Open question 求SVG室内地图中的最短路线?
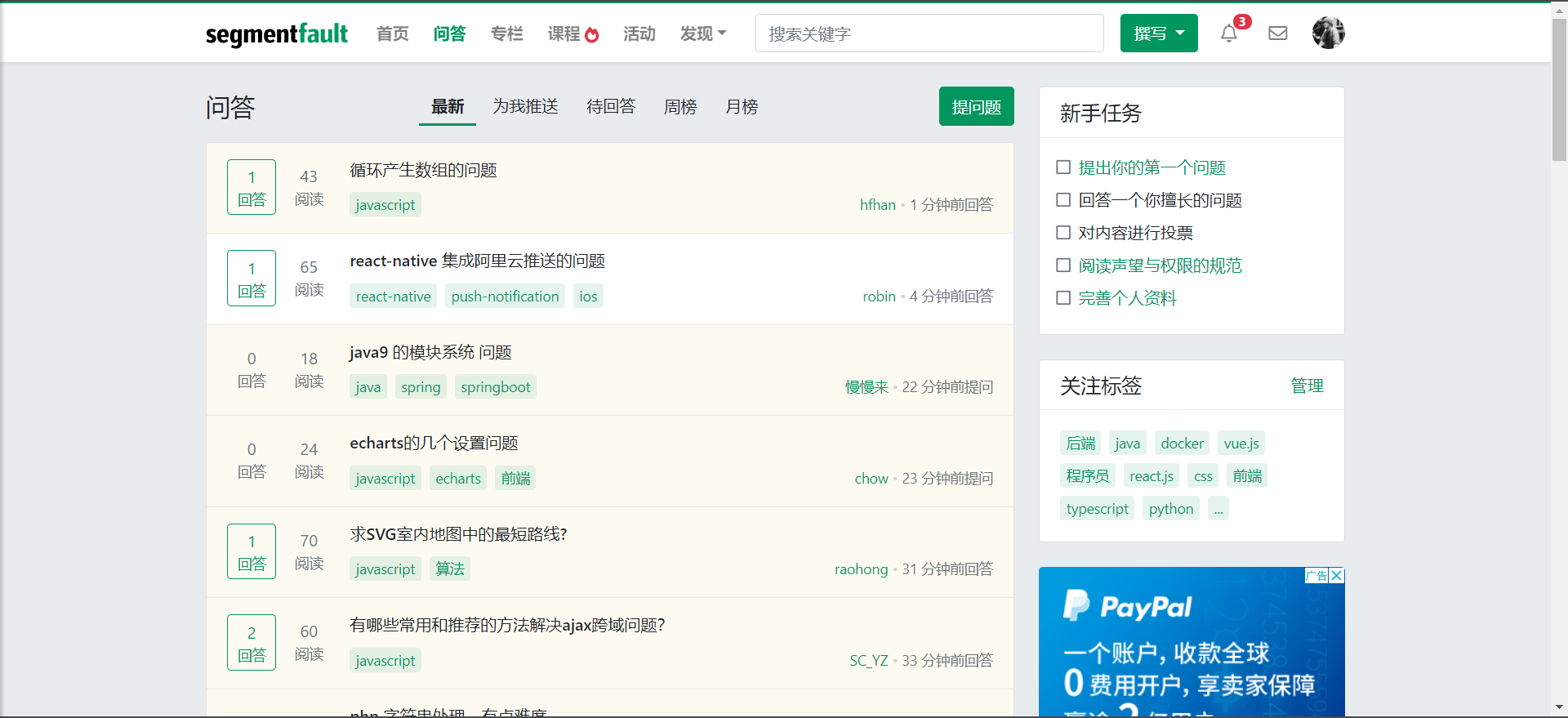Viewport: 1568px width, 718px height. [458, 534]
